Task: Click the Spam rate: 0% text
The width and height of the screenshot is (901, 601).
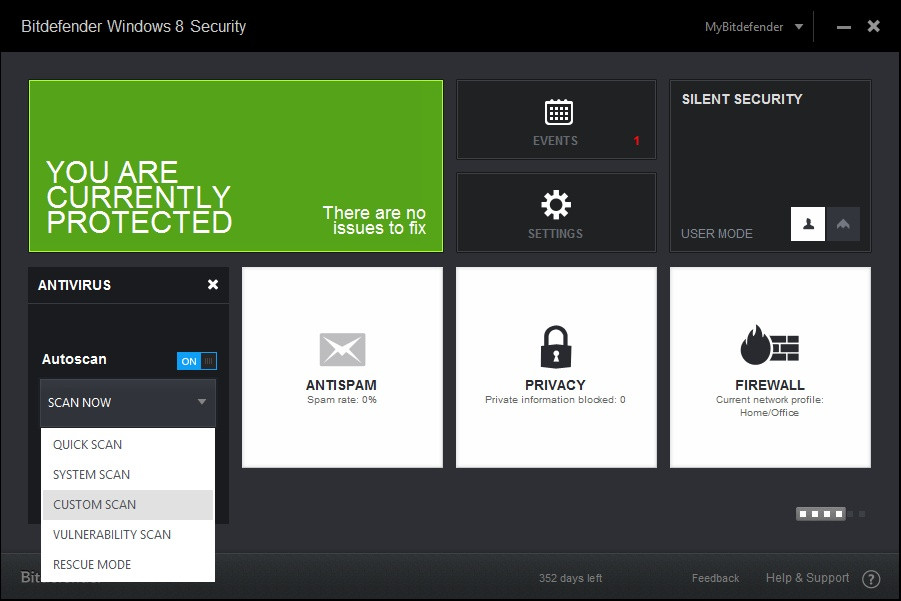Action: [342, 400]
